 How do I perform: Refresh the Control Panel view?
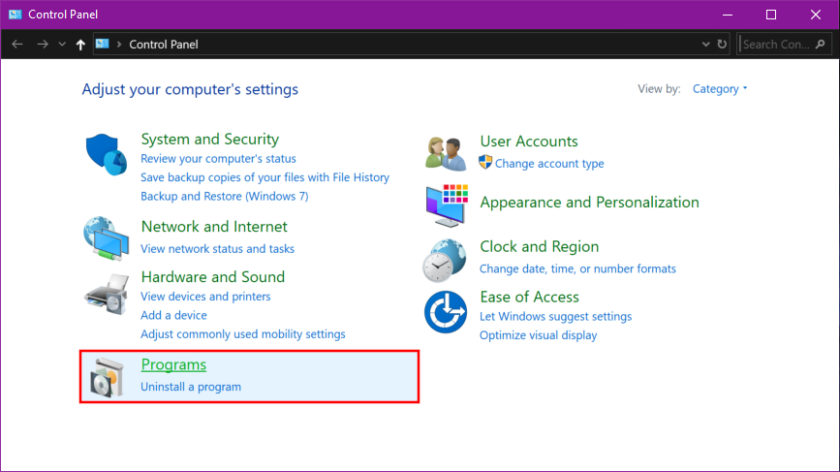tap(722, 44)
